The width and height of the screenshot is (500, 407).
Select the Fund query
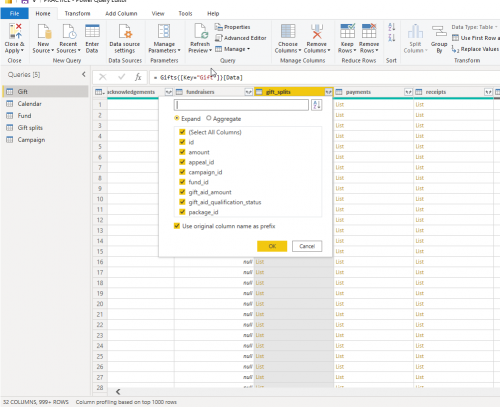(x=46, y=115)
